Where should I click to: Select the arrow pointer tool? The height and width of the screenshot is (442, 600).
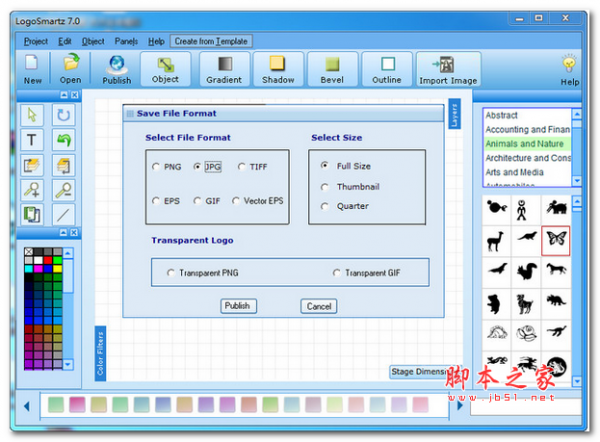point(32,115)
